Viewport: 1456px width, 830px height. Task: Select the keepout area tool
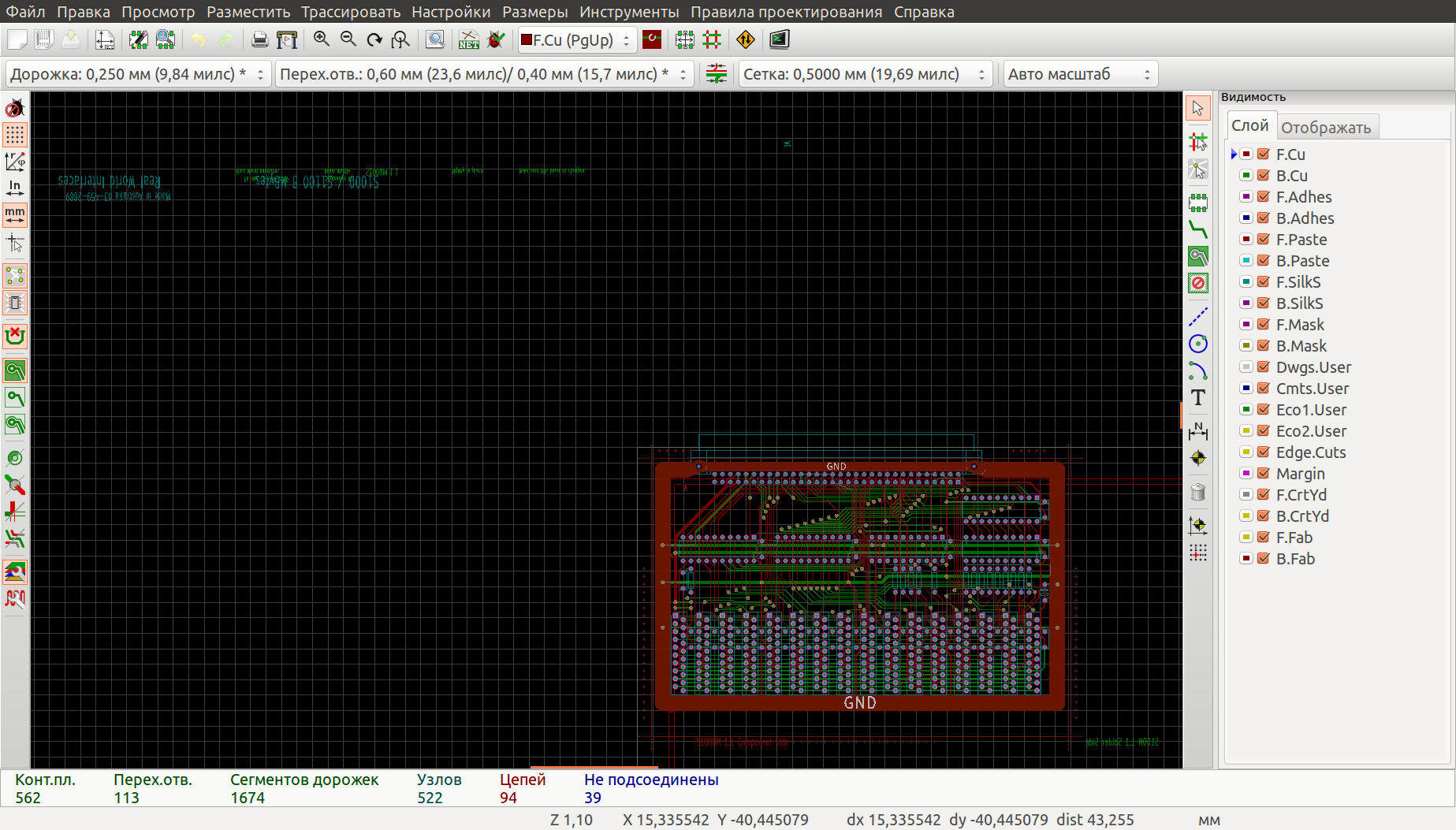tap(1197, 283)
